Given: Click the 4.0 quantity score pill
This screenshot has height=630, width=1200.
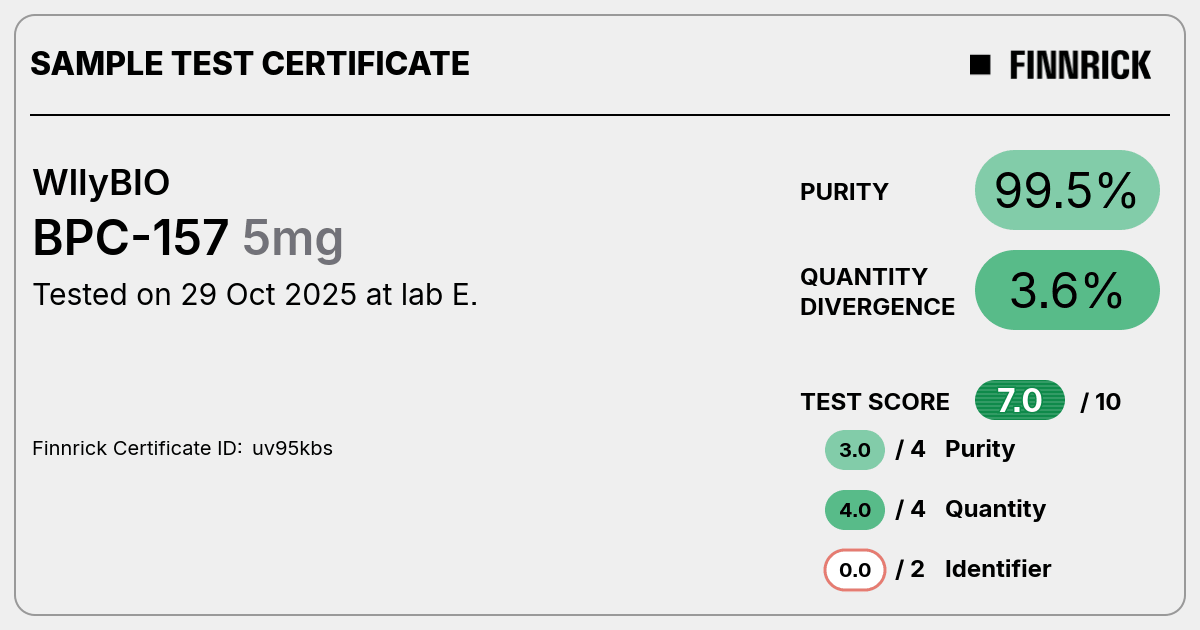Looking at the screenshot, I should (x=855, y=510).
